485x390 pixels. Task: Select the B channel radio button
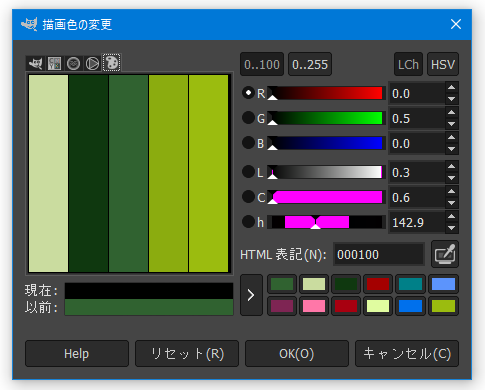click(x=248, y=143)
